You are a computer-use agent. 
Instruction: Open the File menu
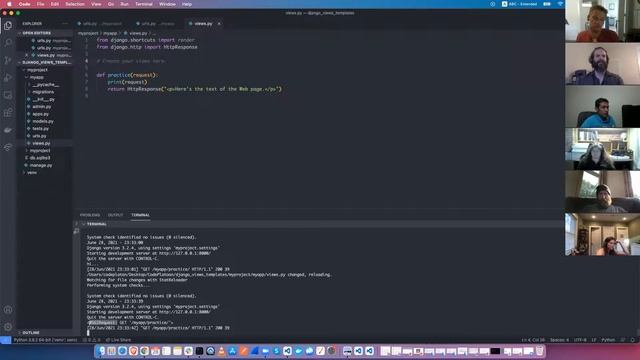point(40,4)
